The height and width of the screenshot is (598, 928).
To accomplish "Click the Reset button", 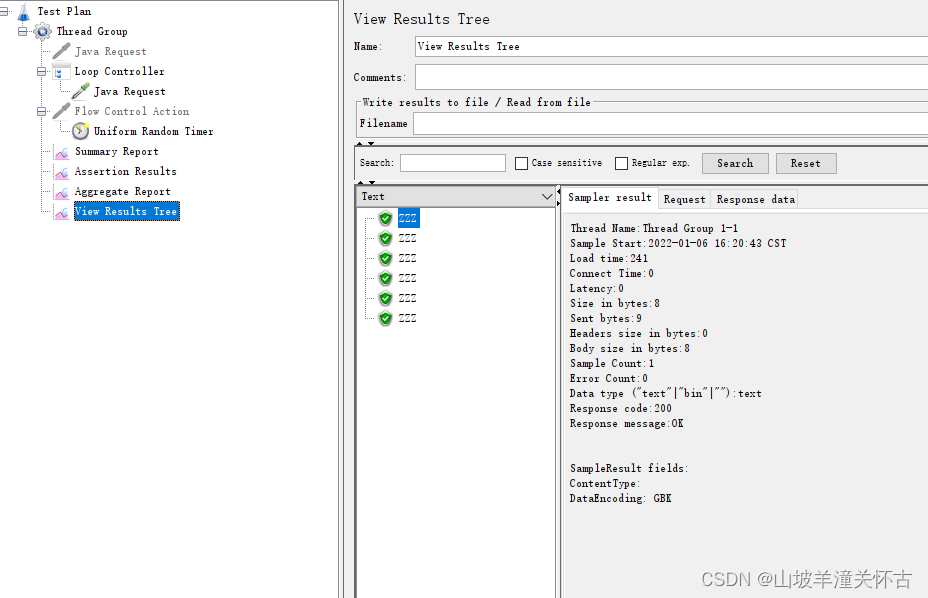I will coord(805,163).
